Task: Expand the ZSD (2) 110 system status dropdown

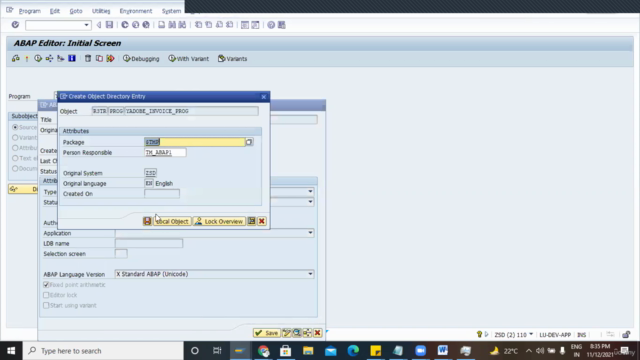Action: (x=531, y=334)
